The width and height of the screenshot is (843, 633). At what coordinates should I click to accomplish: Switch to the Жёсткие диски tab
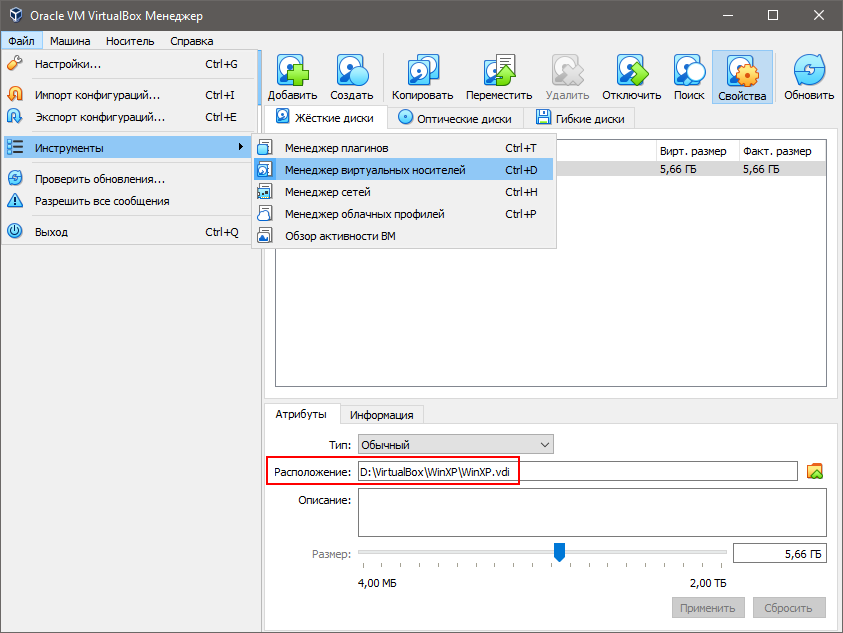(x=326, y=117)
